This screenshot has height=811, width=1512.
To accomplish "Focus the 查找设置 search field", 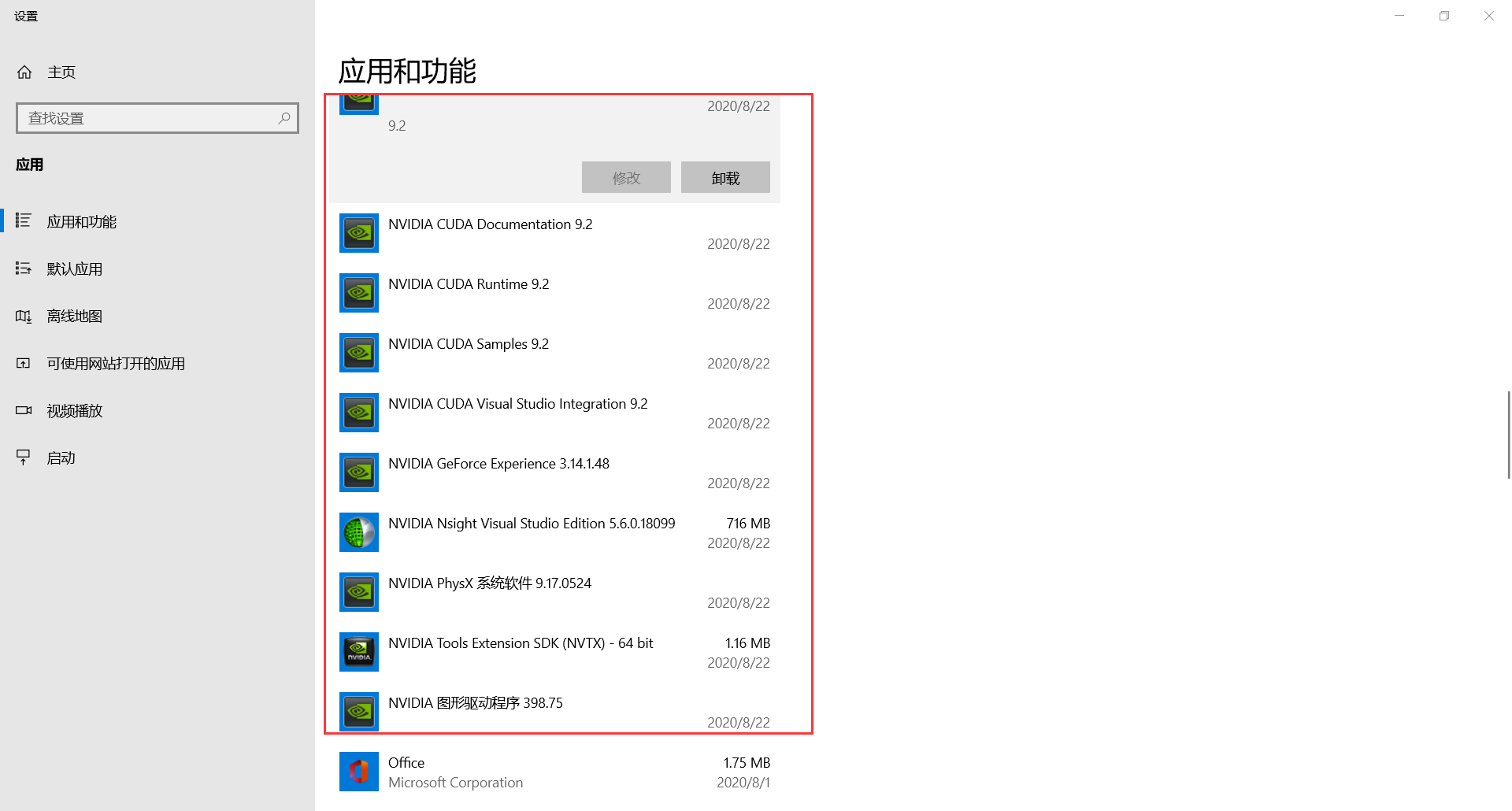I will 157,118.
